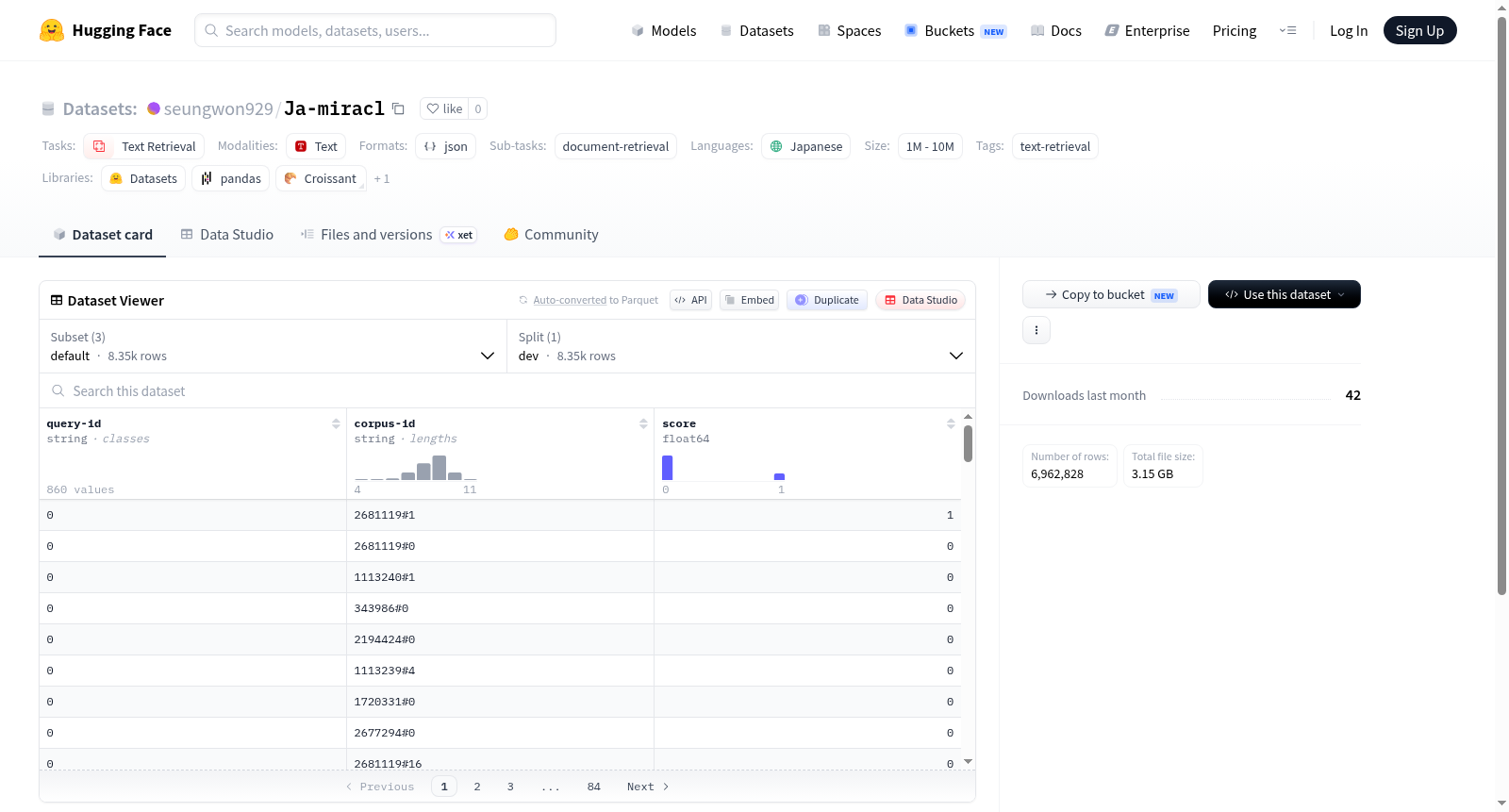
Task: Click the score histogram bar at 1
Action: click(x=779, y=476)
